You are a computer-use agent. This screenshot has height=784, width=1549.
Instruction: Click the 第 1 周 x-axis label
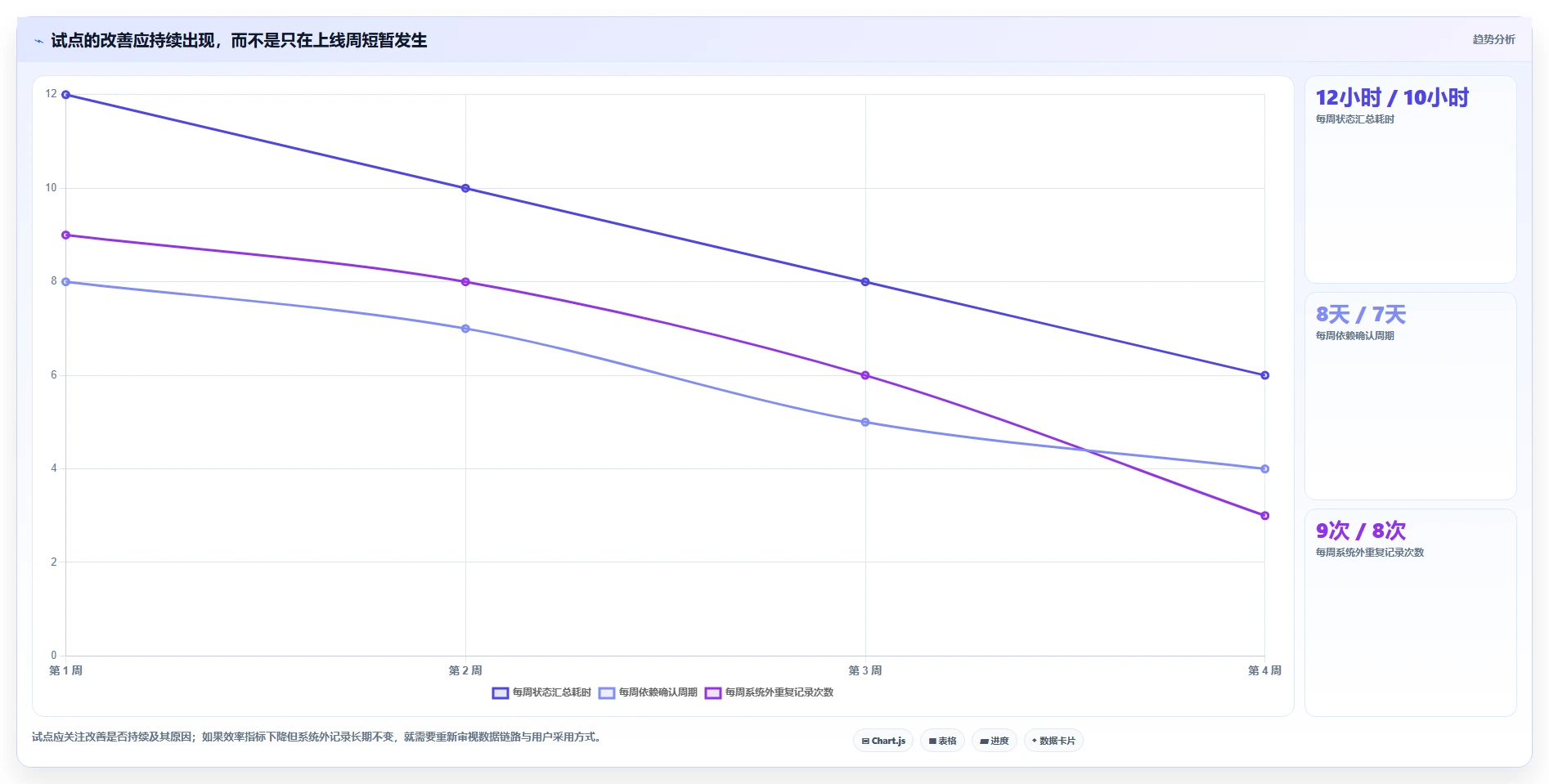(65, 670)
